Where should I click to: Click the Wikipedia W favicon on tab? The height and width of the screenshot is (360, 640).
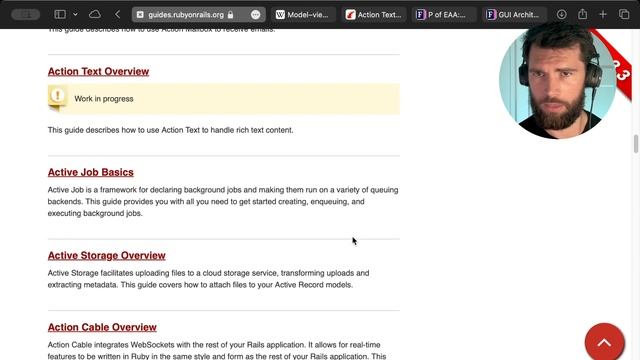(280, 15)
